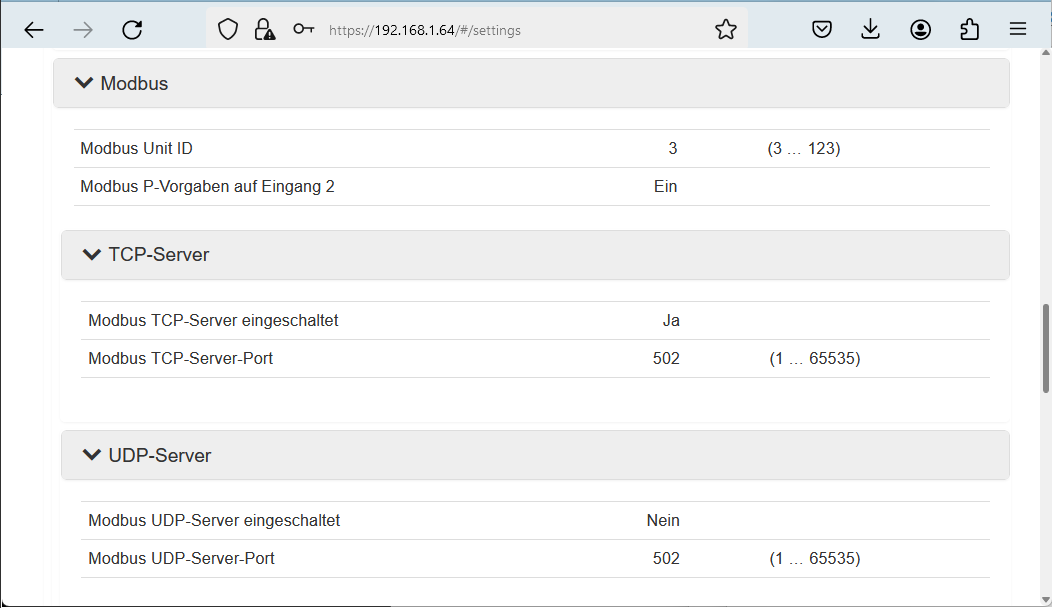Open the Firefox account menu
This screenshot has width=1052, height=608.
coord(920,30)
